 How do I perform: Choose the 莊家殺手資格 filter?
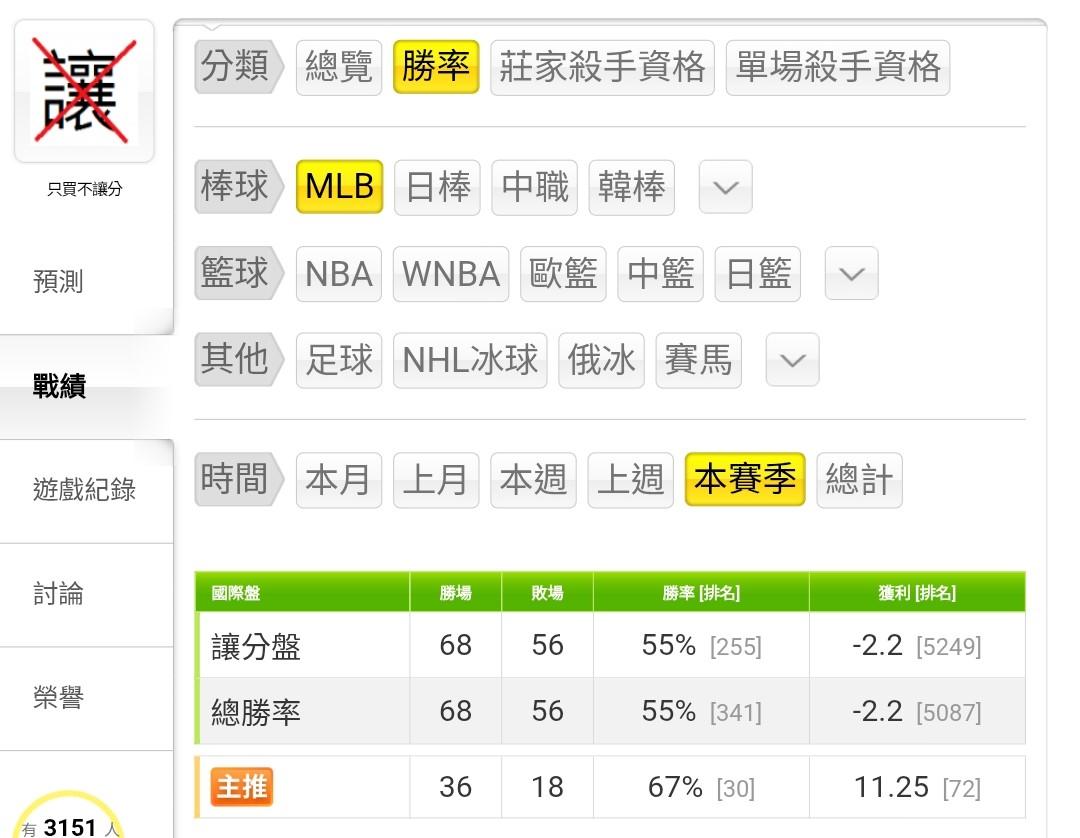point(603,67)
